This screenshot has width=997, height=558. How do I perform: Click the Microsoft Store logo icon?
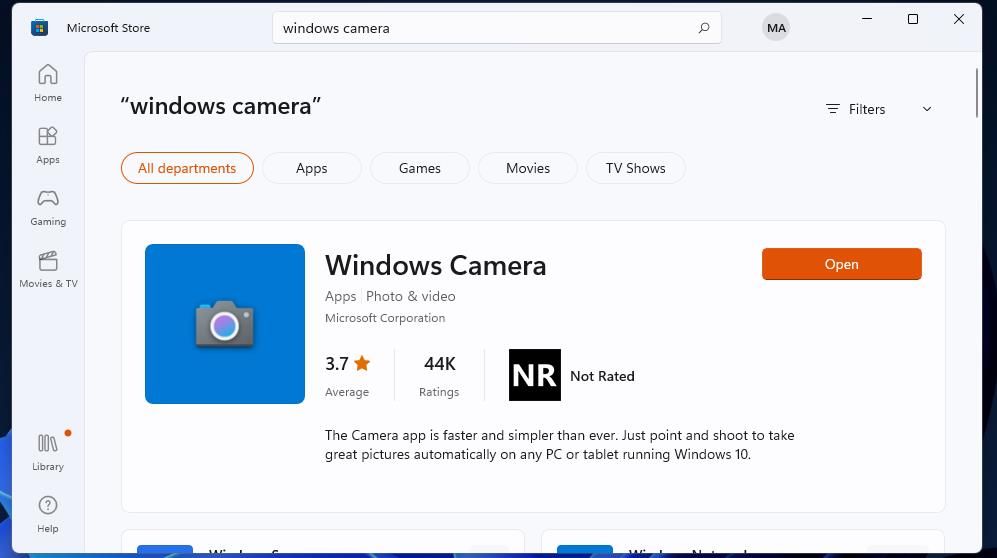click(x=39, y=28)
